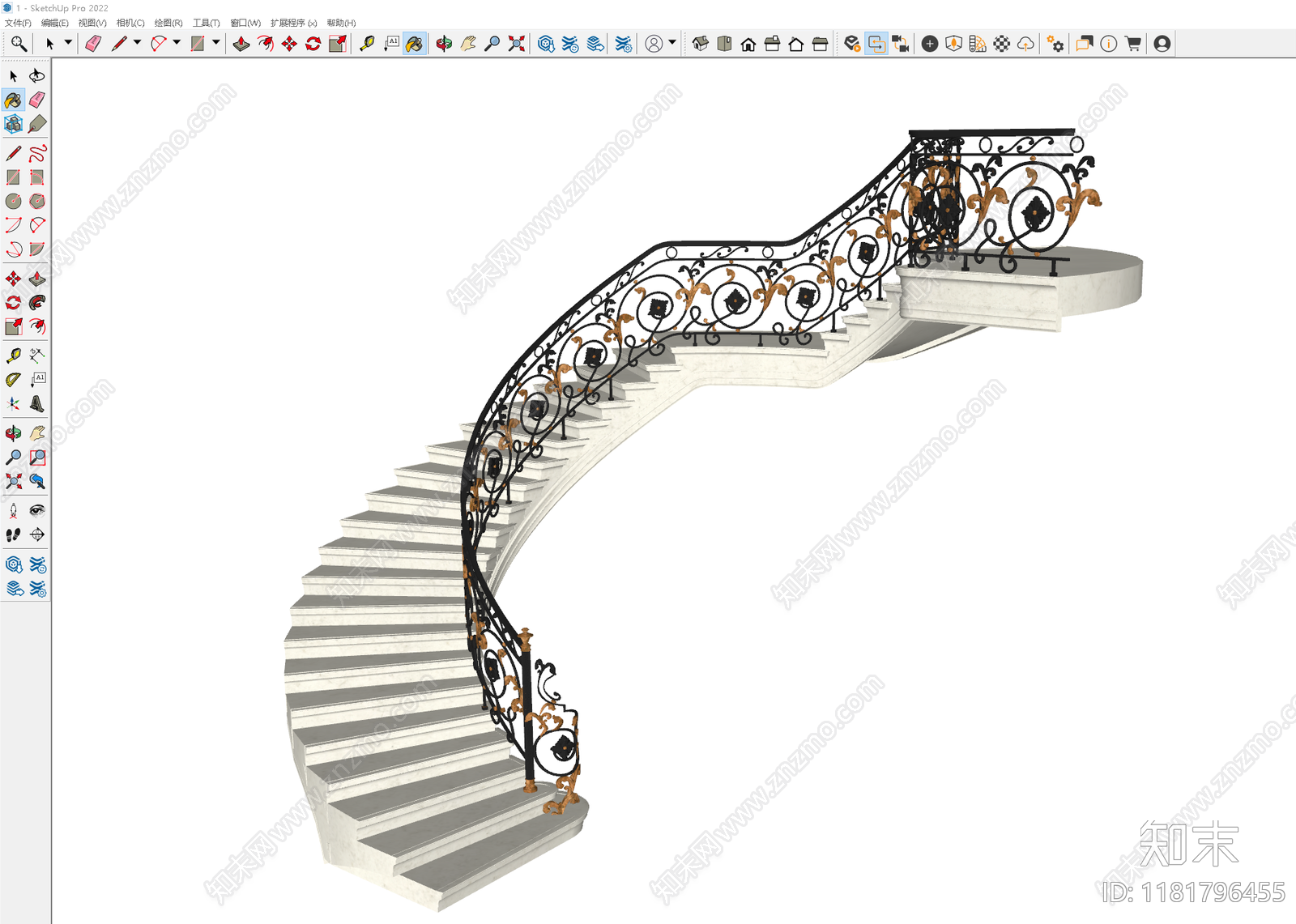
Task: Click the Add Location plus icon
Action: (x=930, y=44)
